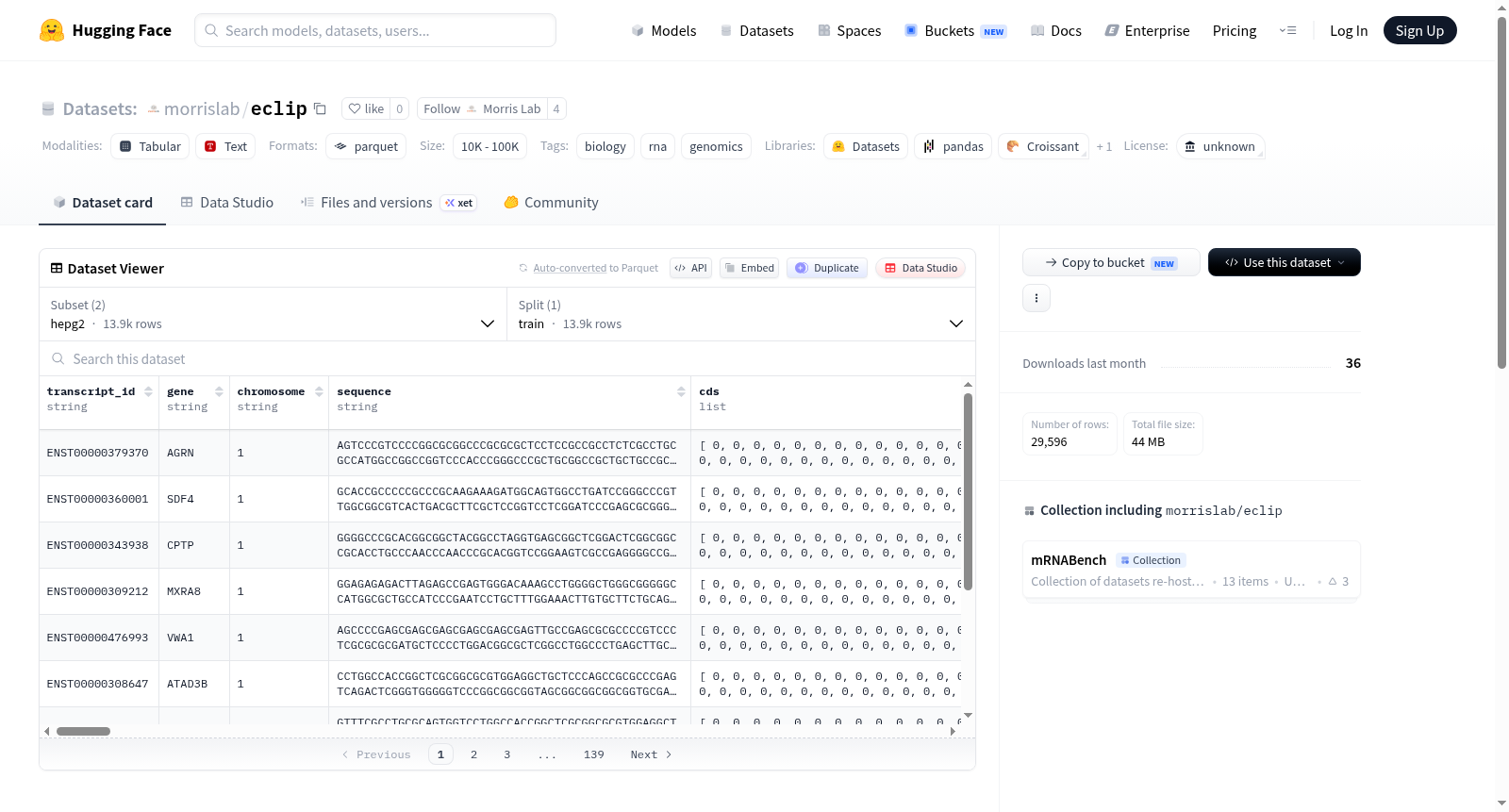Click the Collection badge on mRNABench
The image size is (1509, 812).
[x=1151, y=560]
